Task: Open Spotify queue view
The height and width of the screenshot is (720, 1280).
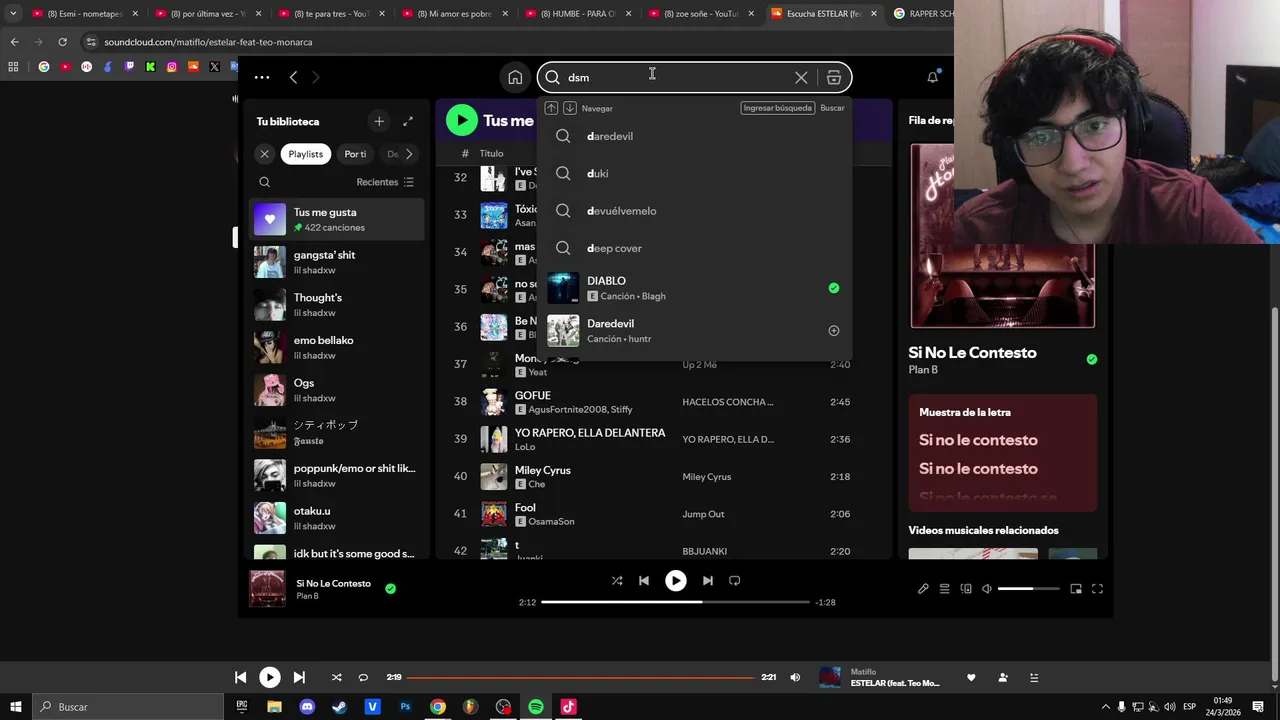Action: tap(944, 589)
